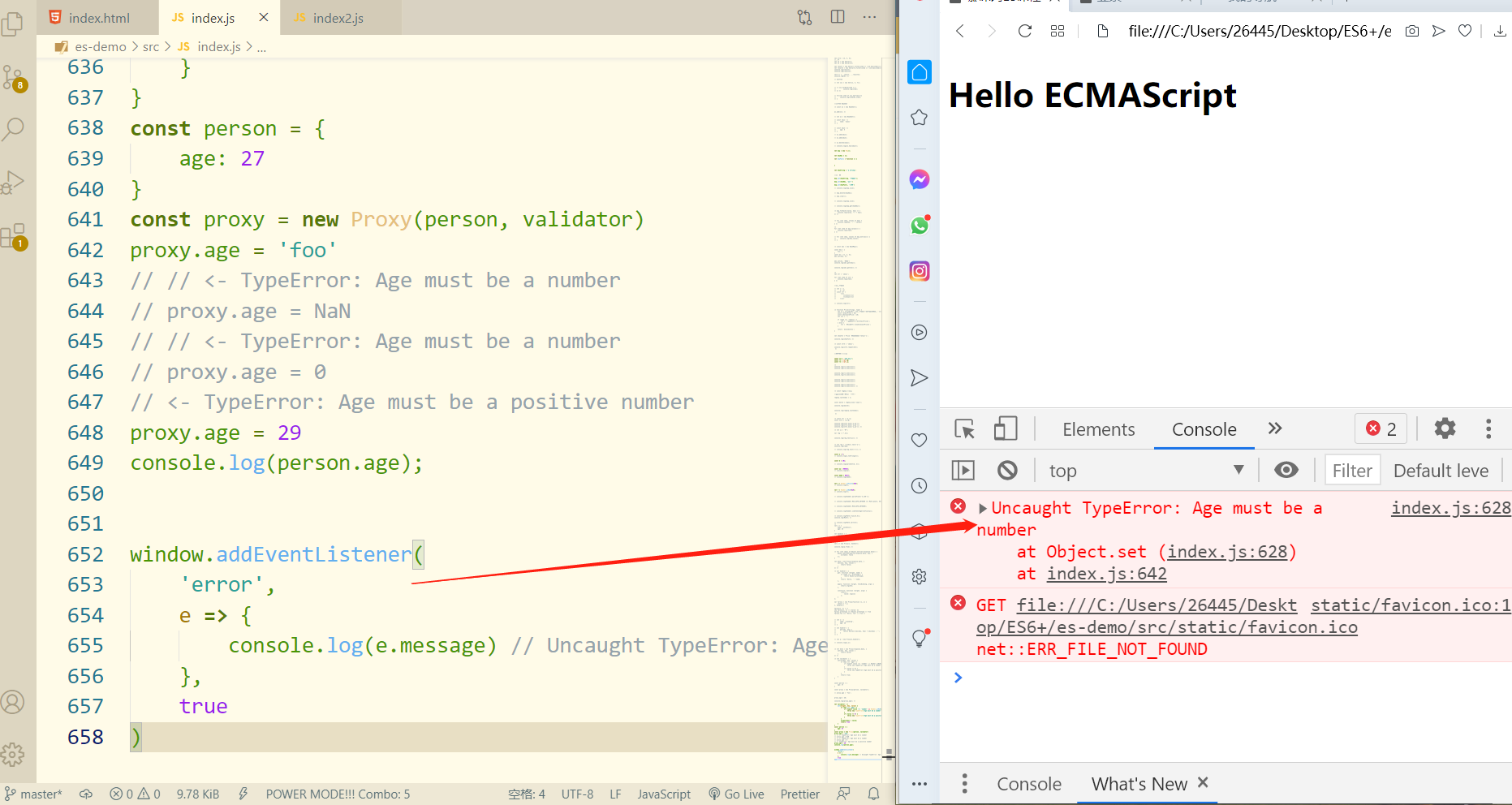Open History clock icon in browser sidebar

click(920, 485)
